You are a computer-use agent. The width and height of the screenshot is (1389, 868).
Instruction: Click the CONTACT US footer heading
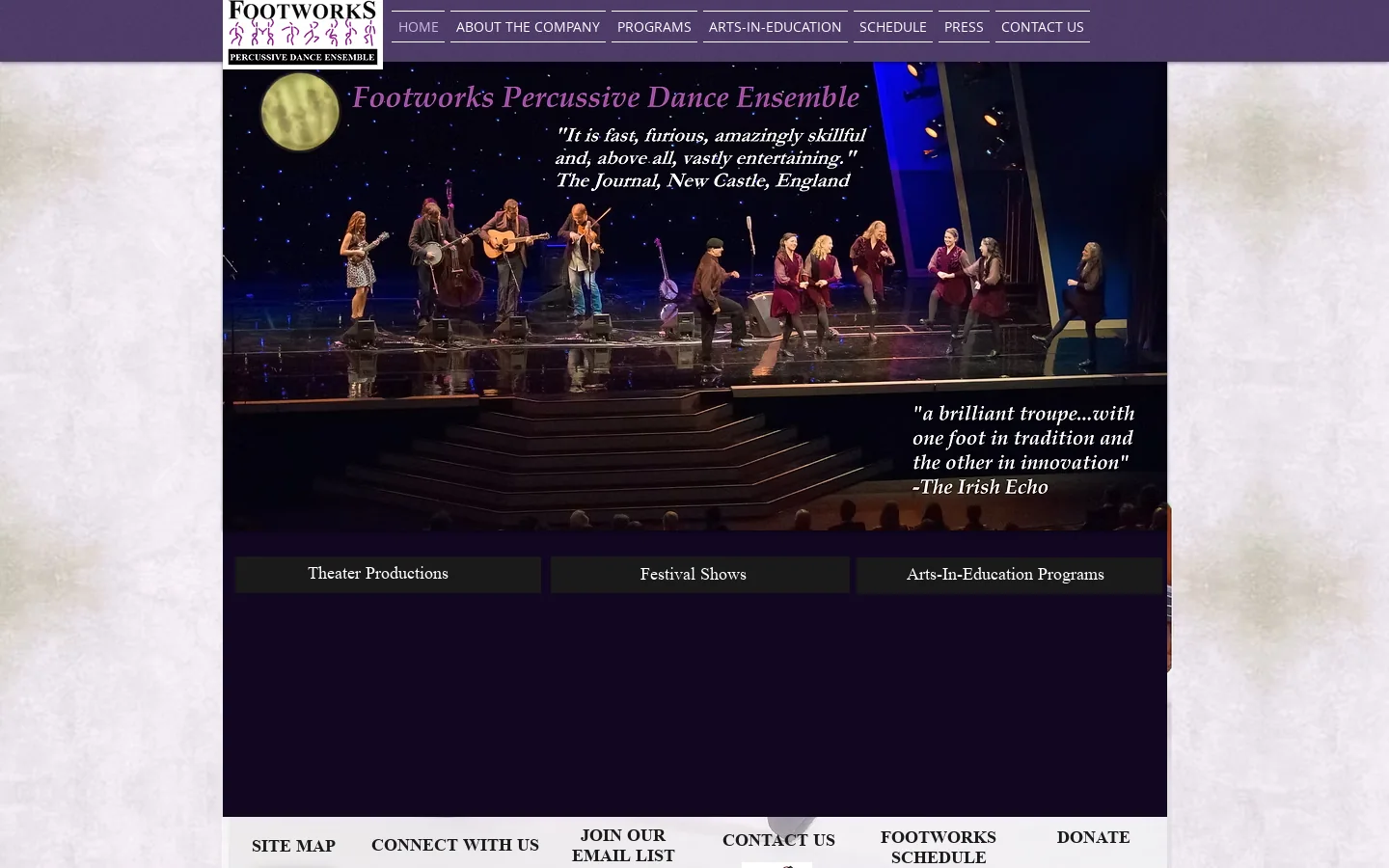[778, 840]
